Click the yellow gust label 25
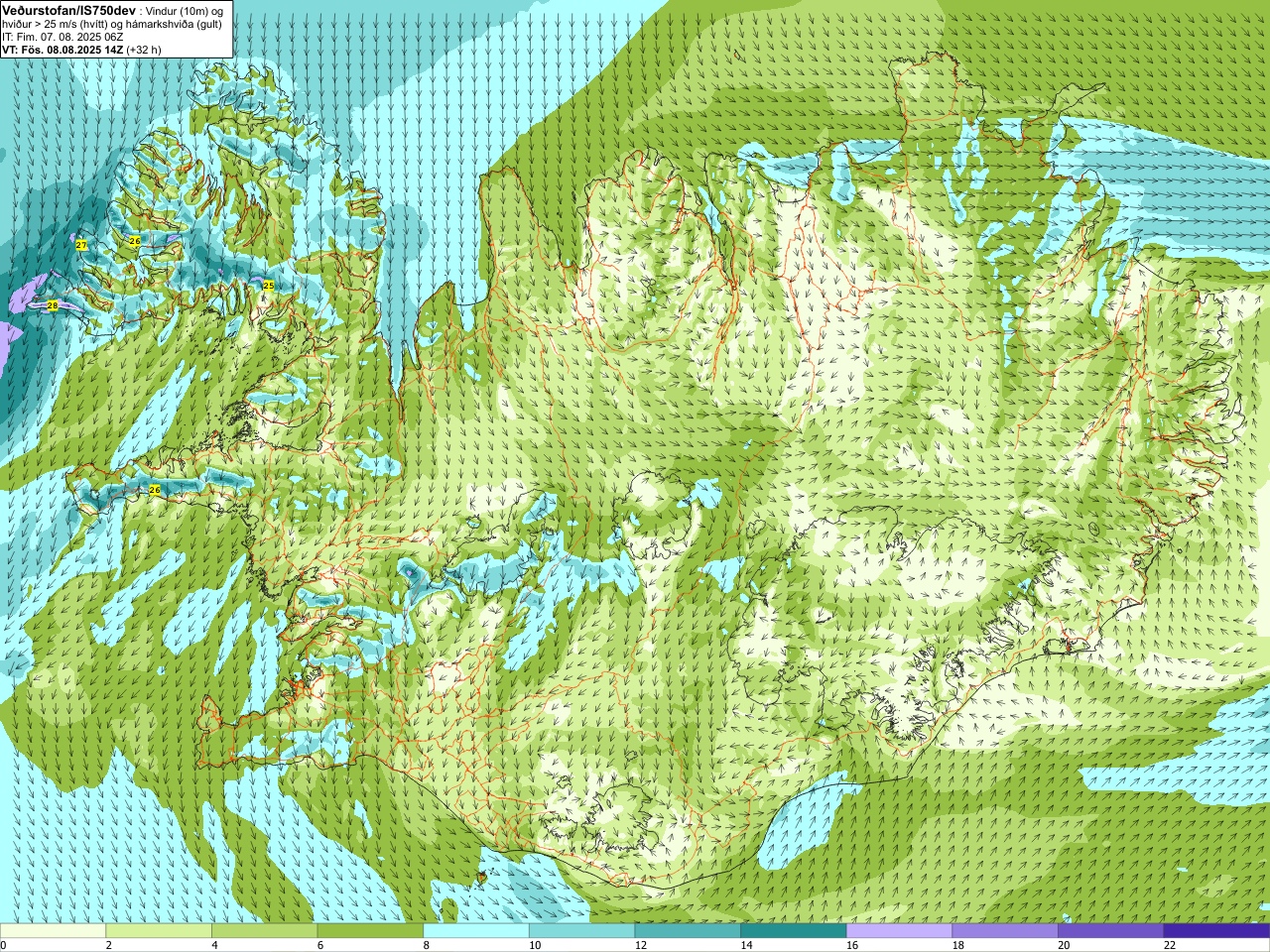1270x952 pixels. [x=268, y=286]
